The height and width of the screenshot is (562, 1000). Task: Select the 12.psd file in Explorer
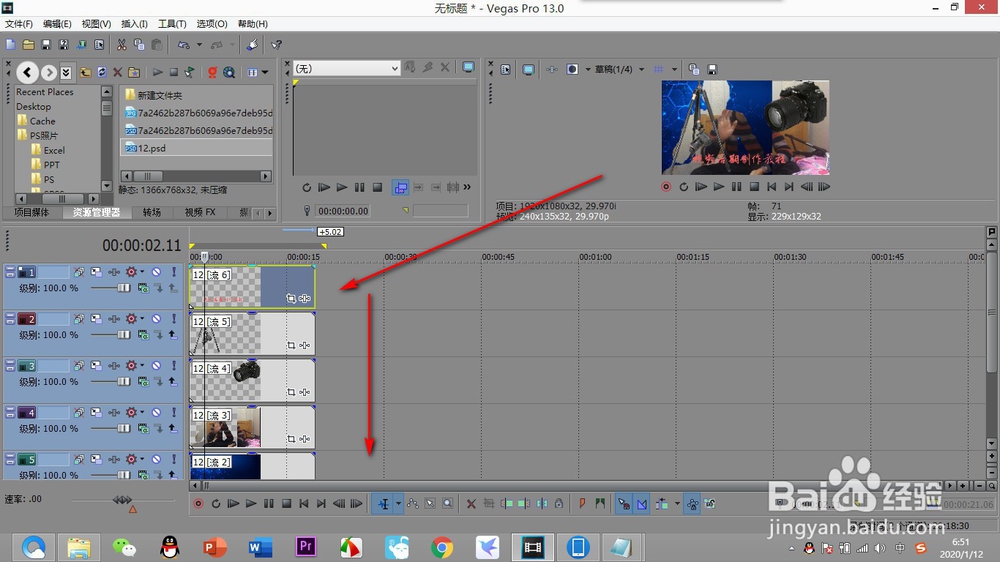pyautogui.click(x=196, y=148)
